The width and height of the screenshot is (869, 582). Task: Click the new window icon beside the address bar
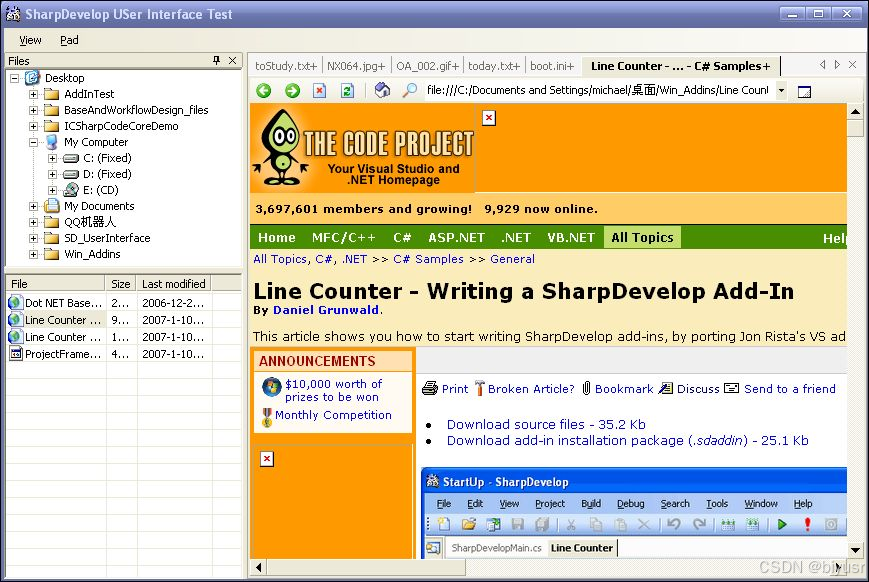coord(804,90)
